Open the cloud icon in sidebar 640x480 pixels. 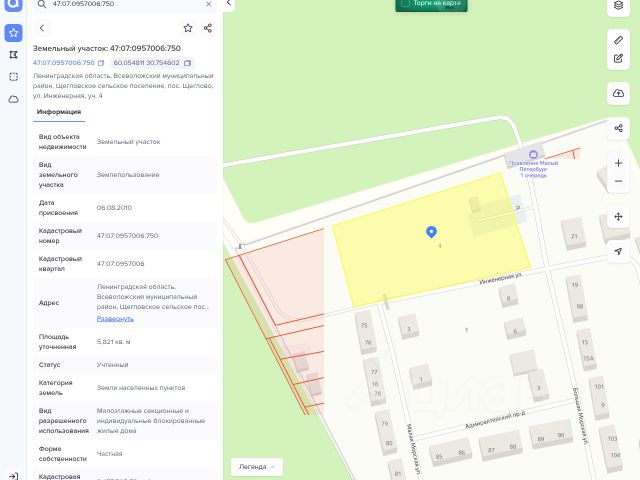click(13, 99)
